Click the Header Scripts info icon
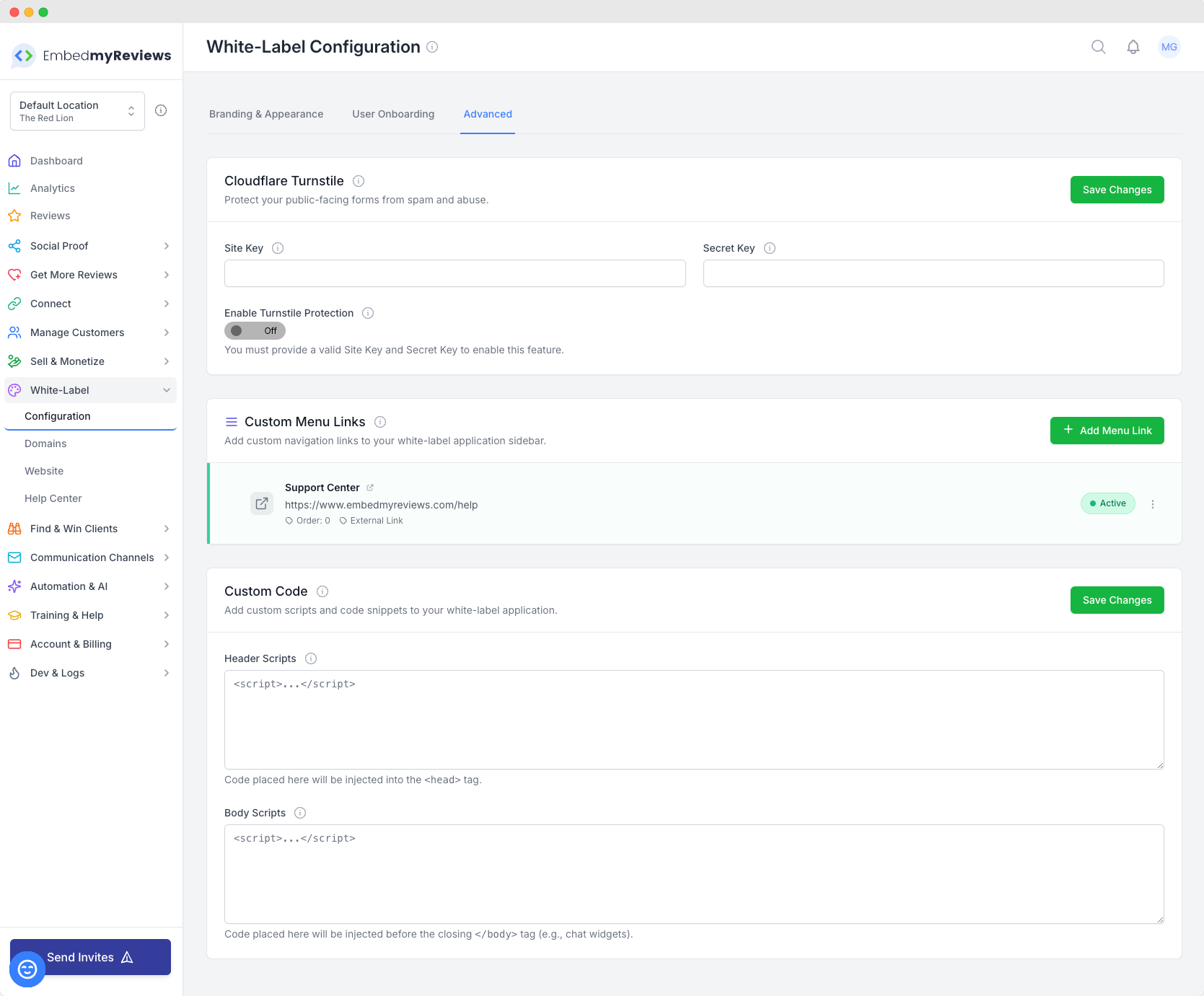1204x996 pixels. coord(311,658)
